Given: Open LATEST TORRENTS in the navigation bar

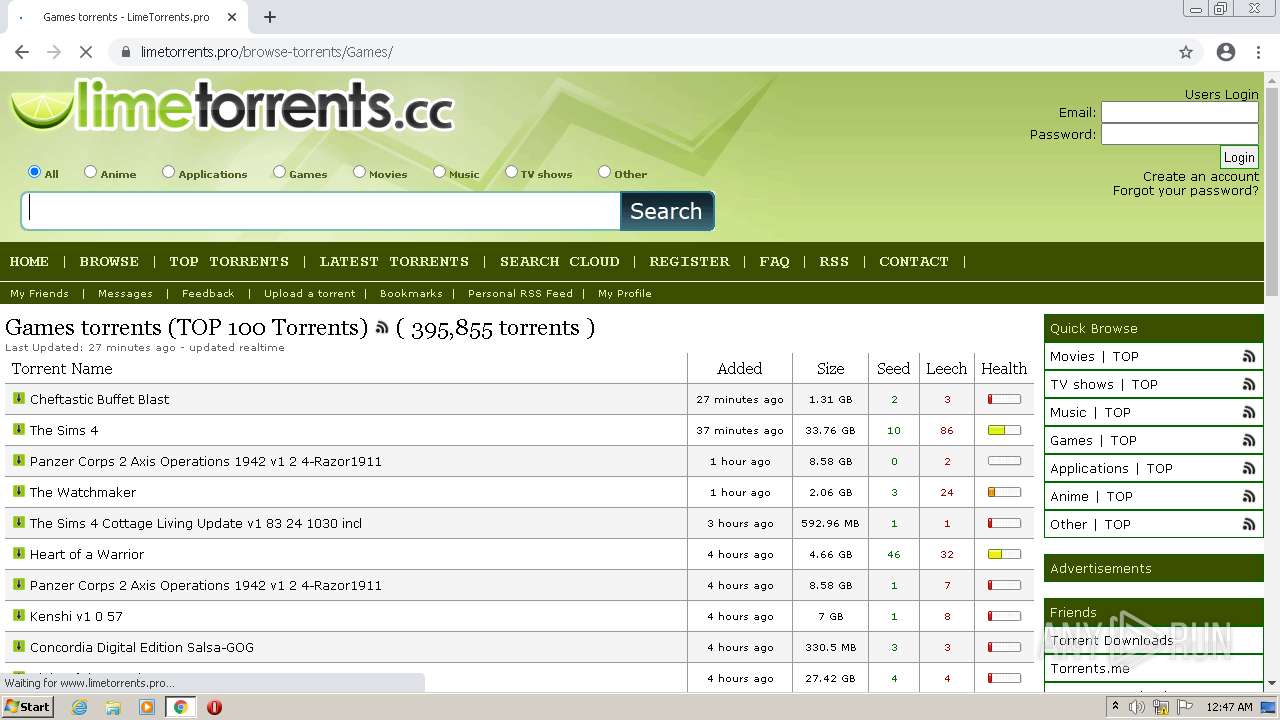Looking at the screenshot, I should coord(394,261).
